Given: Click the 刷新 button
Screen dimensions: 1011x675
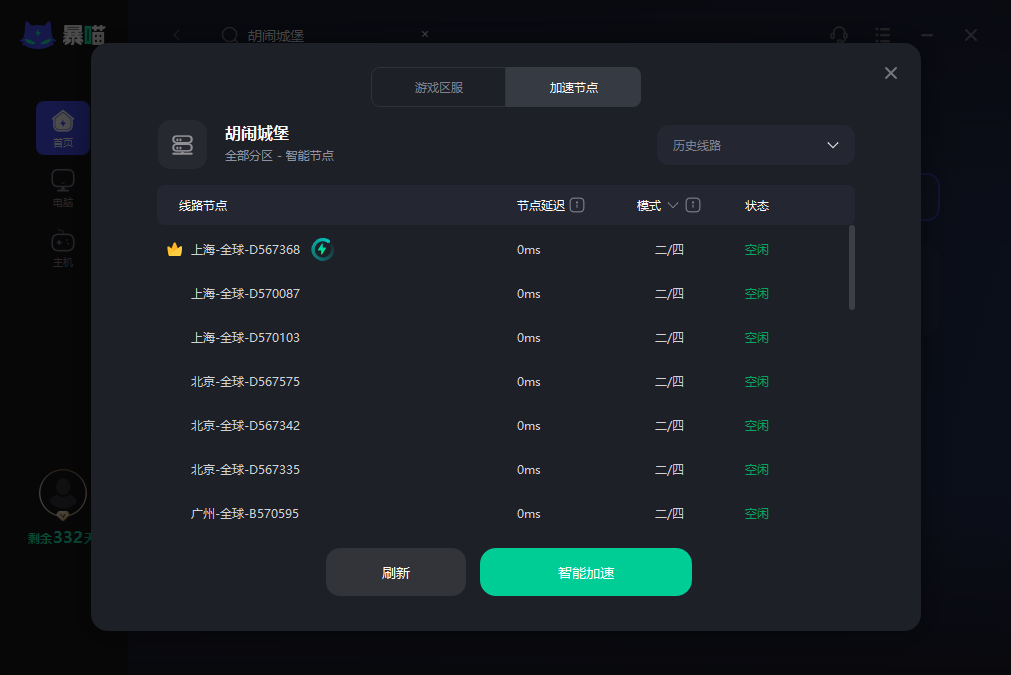Looking at the screenshot, I should coord(396,572).
